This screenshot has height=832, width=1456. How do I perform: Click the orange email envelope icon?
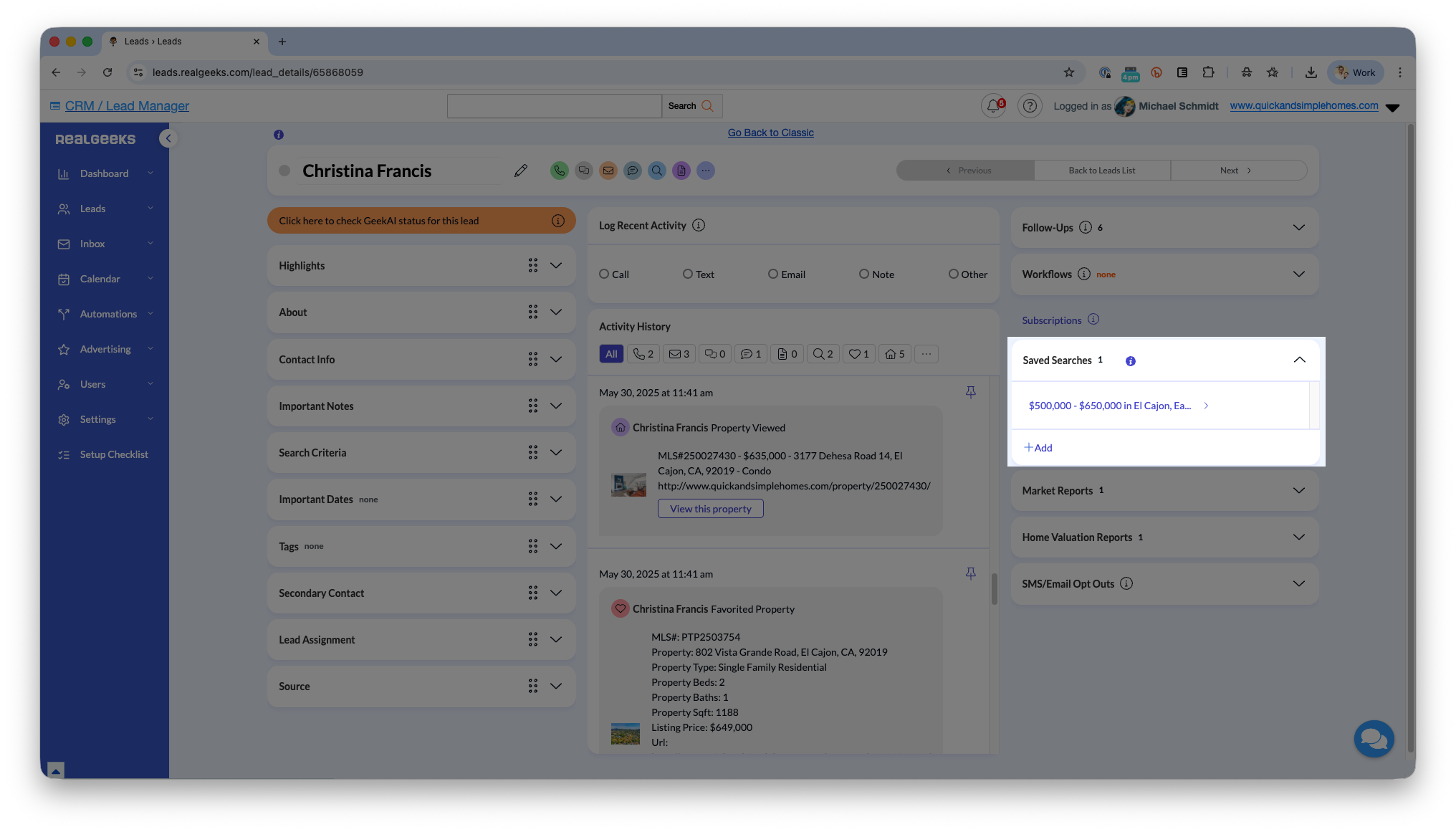tap(608, 171)
